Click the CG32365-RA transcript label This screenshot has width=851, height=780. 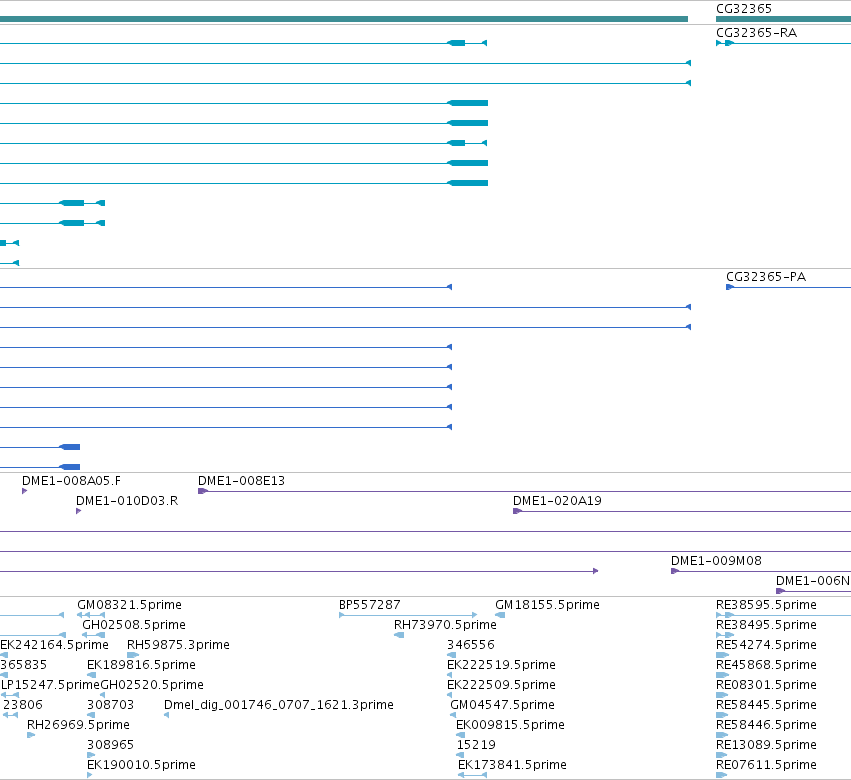757,33
